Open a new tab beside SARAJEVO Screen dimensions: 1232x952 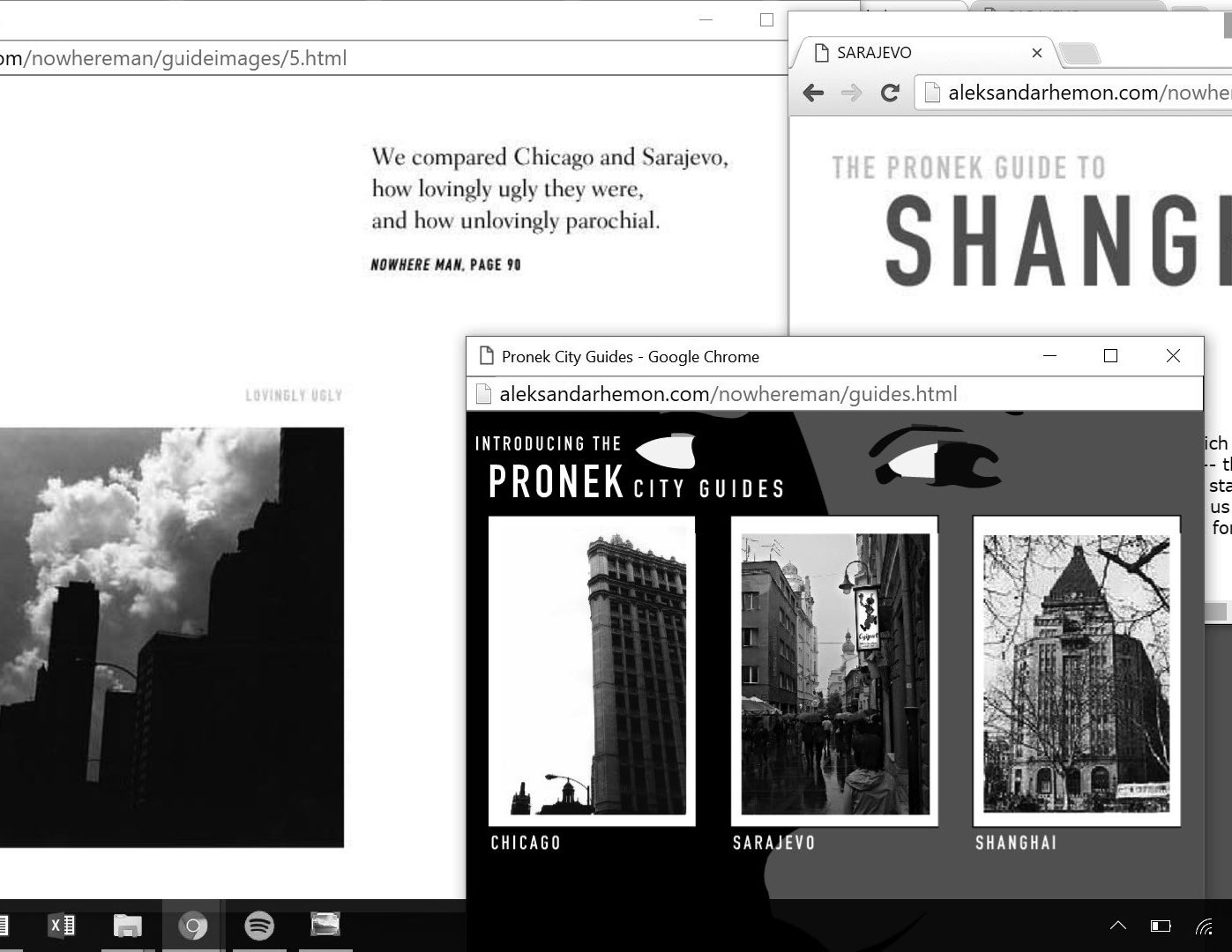click(x=1079, y=55)
